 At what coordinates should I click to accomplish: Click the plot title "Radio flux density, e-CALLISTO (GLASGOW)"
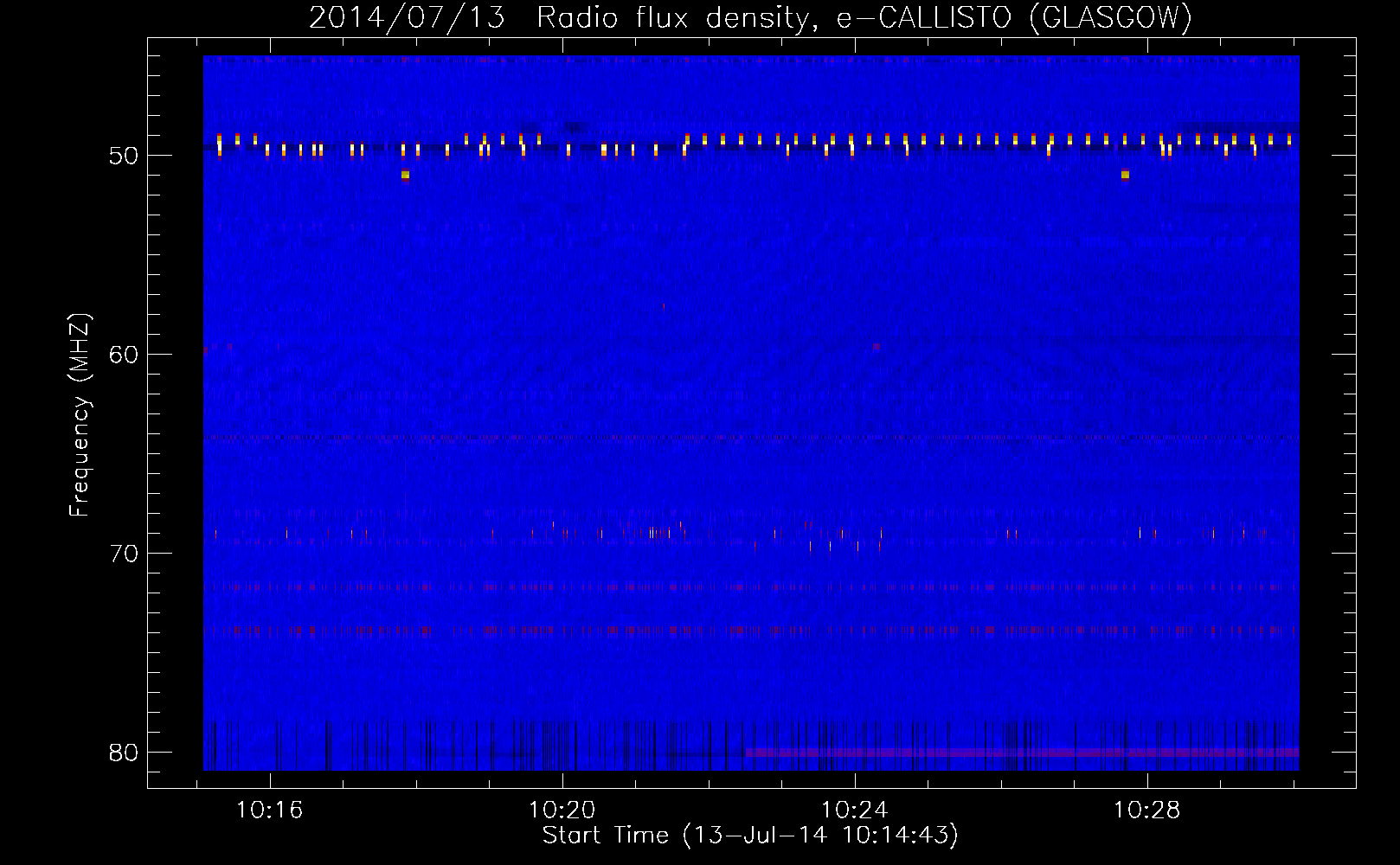(864, 17)
